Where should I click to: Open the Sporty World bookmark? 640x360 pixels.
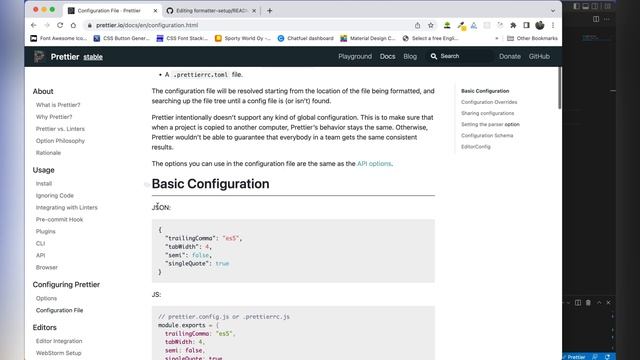pos(242,38)
